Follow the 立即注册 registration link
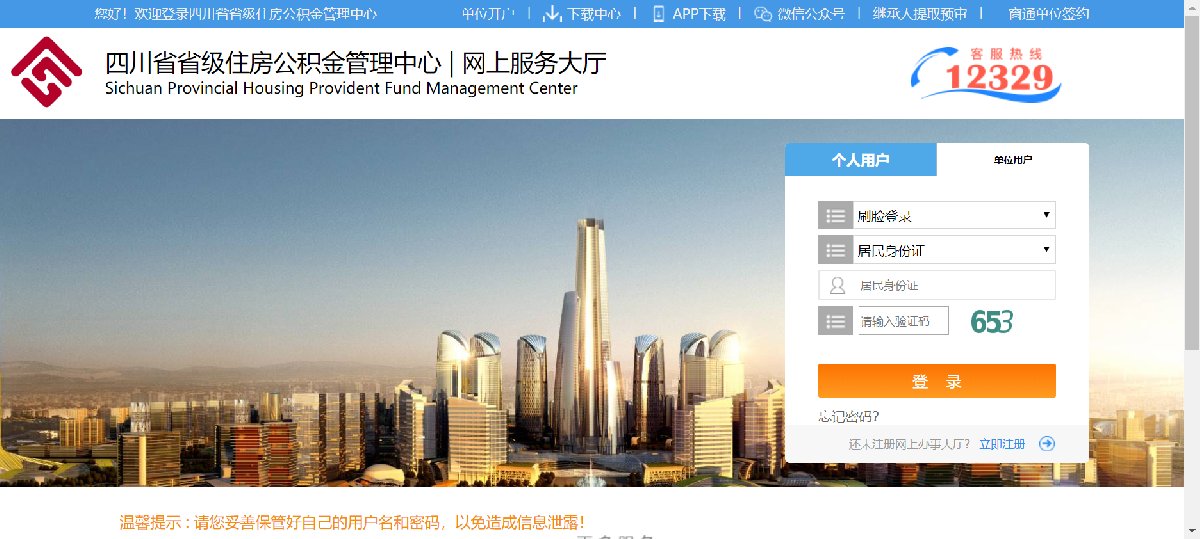Screen dimensions: 1200x539 pyautogui.click(x=1002, y=443)
